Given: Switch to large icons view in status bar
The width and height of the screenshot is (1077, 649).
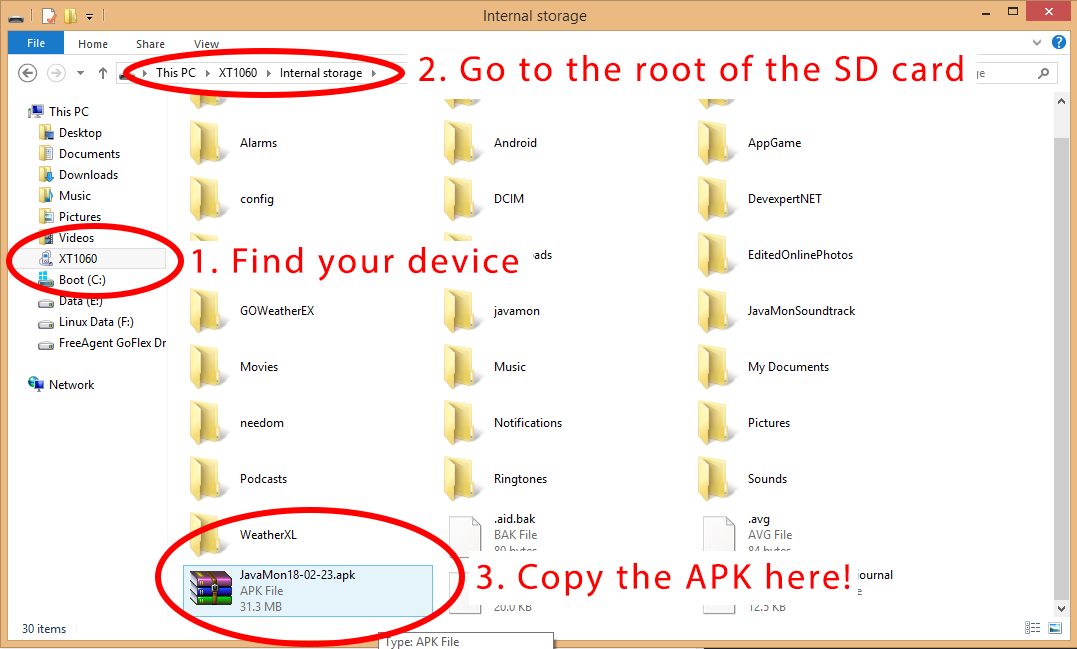Looking at the screenshot, I should (x=1054, y=628).
